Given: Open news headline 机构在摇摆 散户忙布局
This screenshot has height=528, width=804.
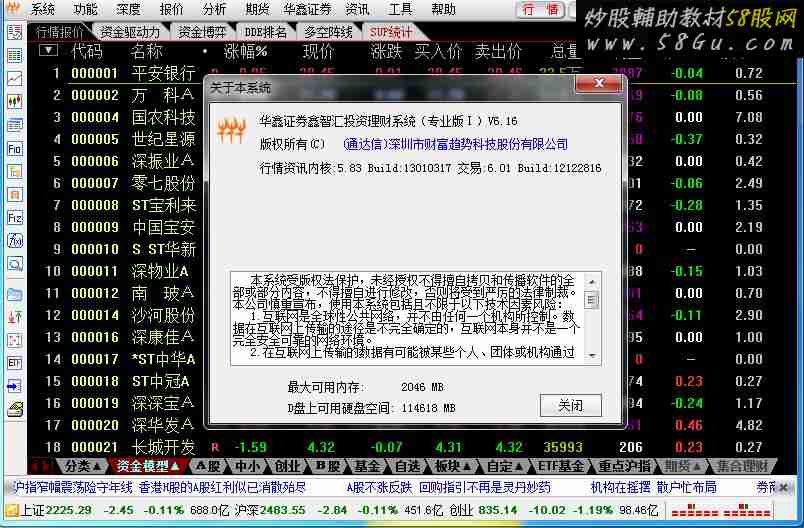Looking at the screenshot, I should click(654, 488).
